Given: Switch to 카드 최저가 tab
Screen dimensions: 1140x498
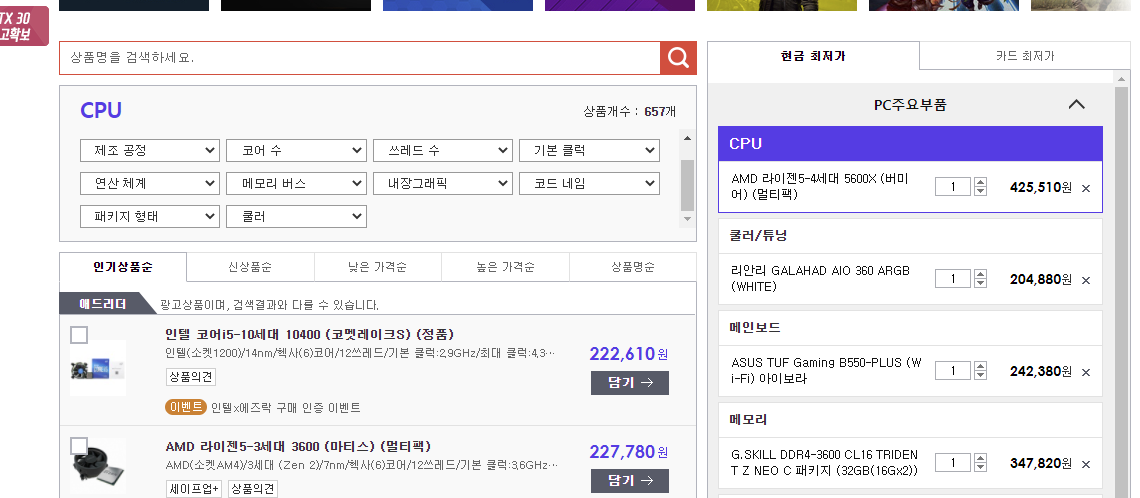Looking at the screenshot, I should 1024,55.
